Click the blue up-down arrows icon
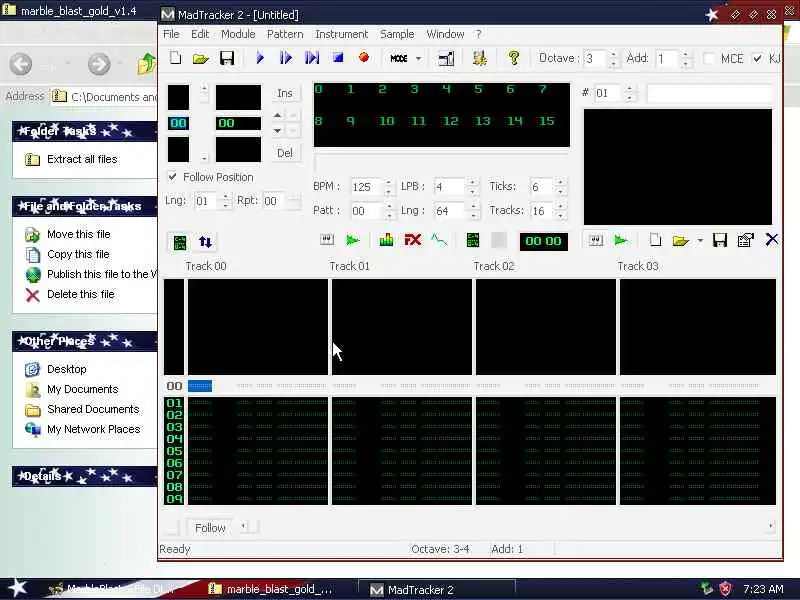The height and width of the screenshot is (600, 800). click(x=205, y=242)
